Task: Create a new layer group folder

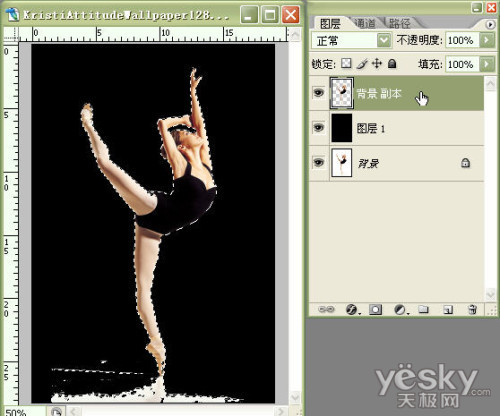Action: (x=423, y=309)
